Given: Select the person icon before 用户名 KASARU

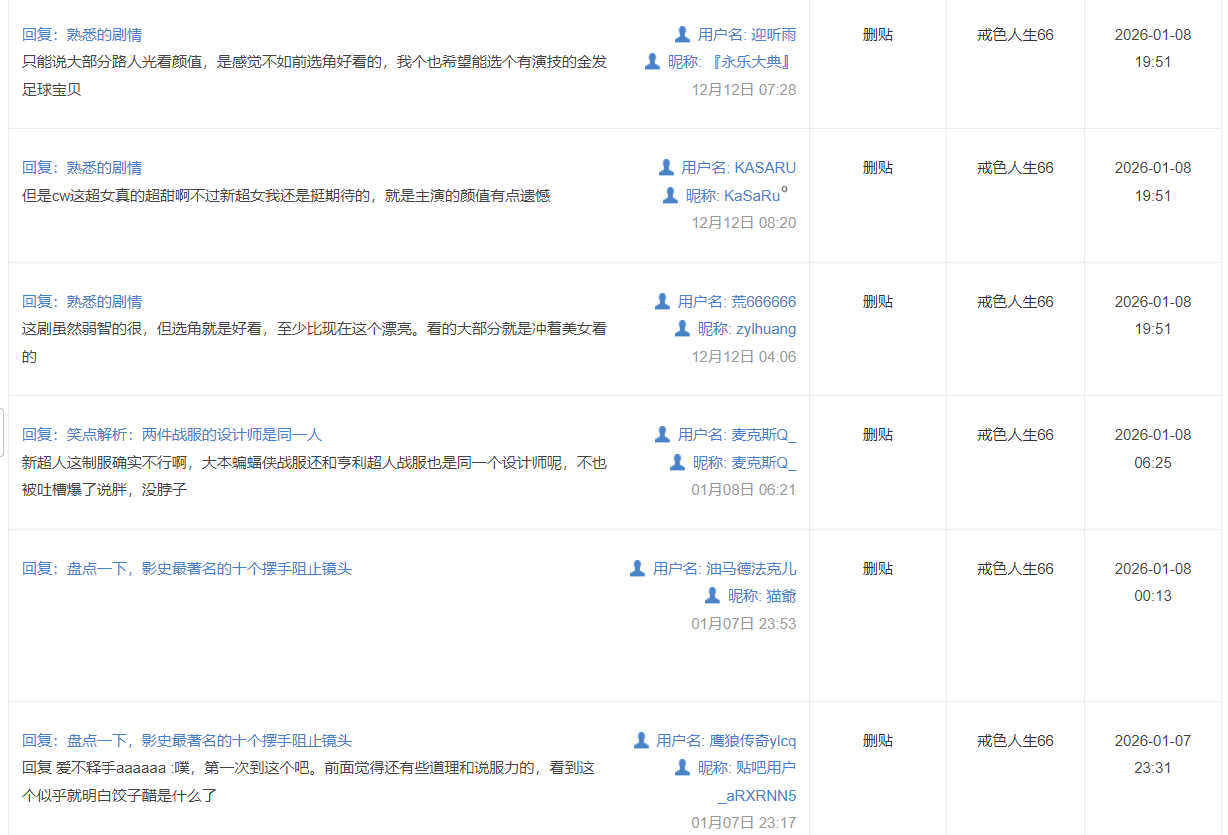Looking at the screenshot, I should (666, 168).
